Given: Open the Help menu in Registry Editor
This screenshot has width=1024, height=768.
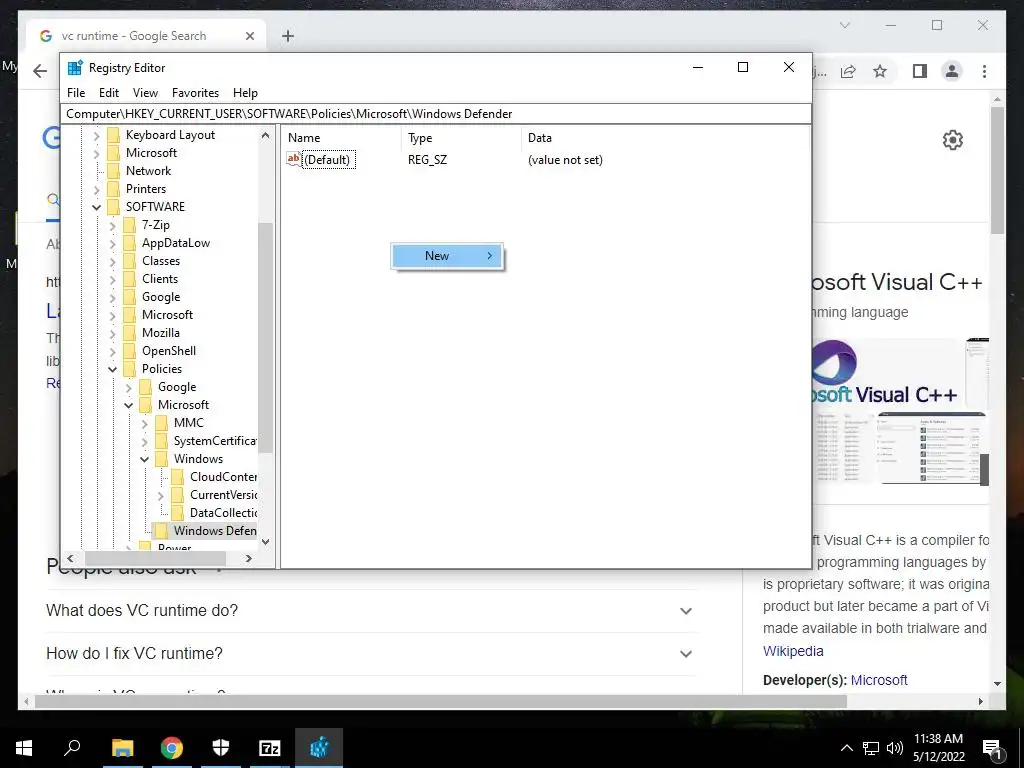Looking at the screenshot, I should (246, 93).
